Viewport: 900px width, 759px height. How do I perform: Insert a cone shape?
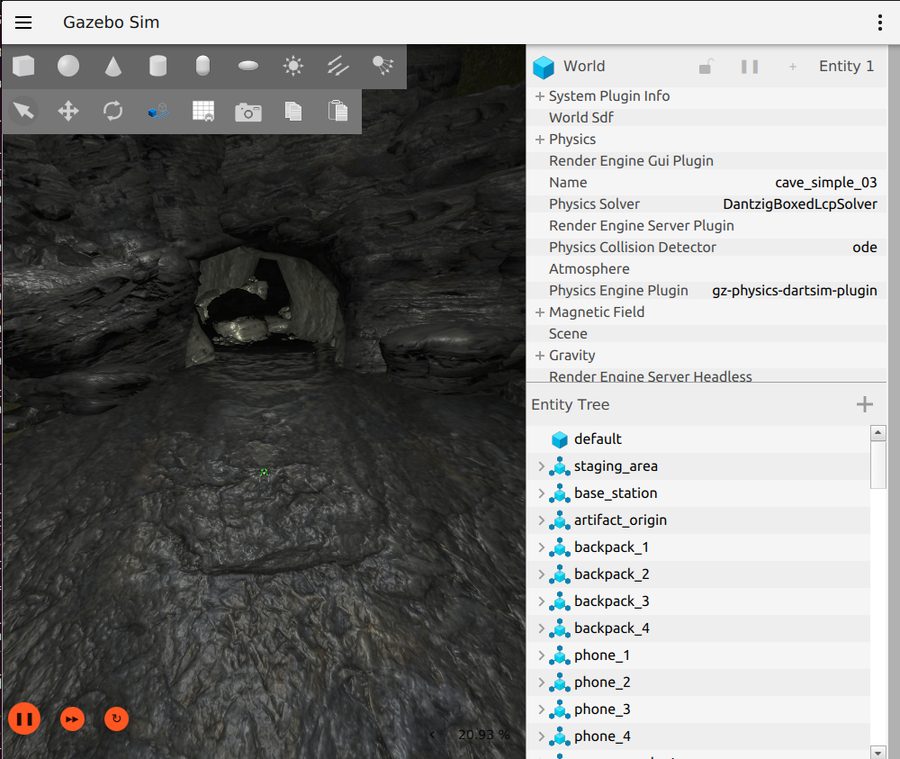[x=113, y=66]
